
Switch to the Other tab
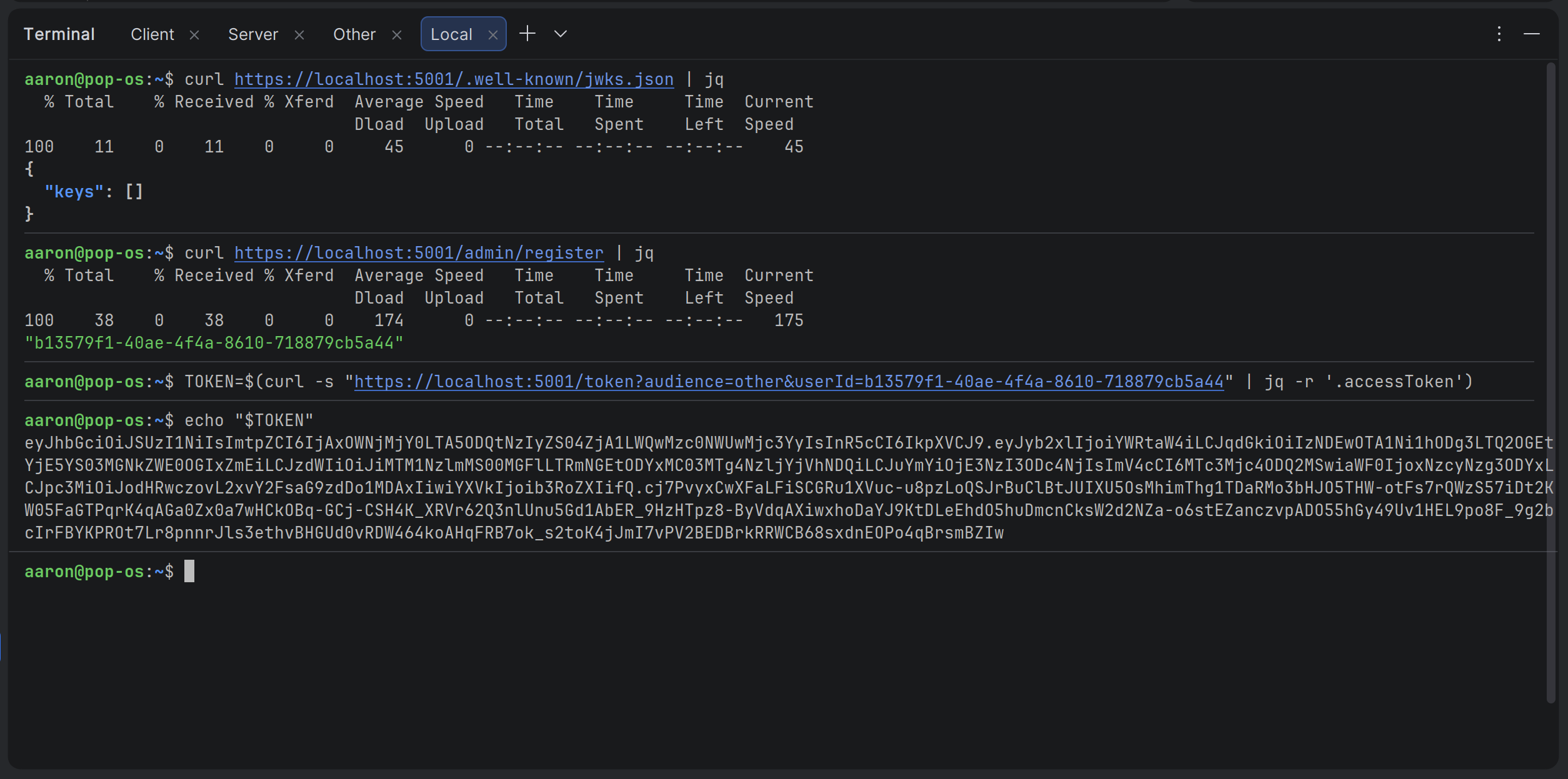(x=354, y=34)
